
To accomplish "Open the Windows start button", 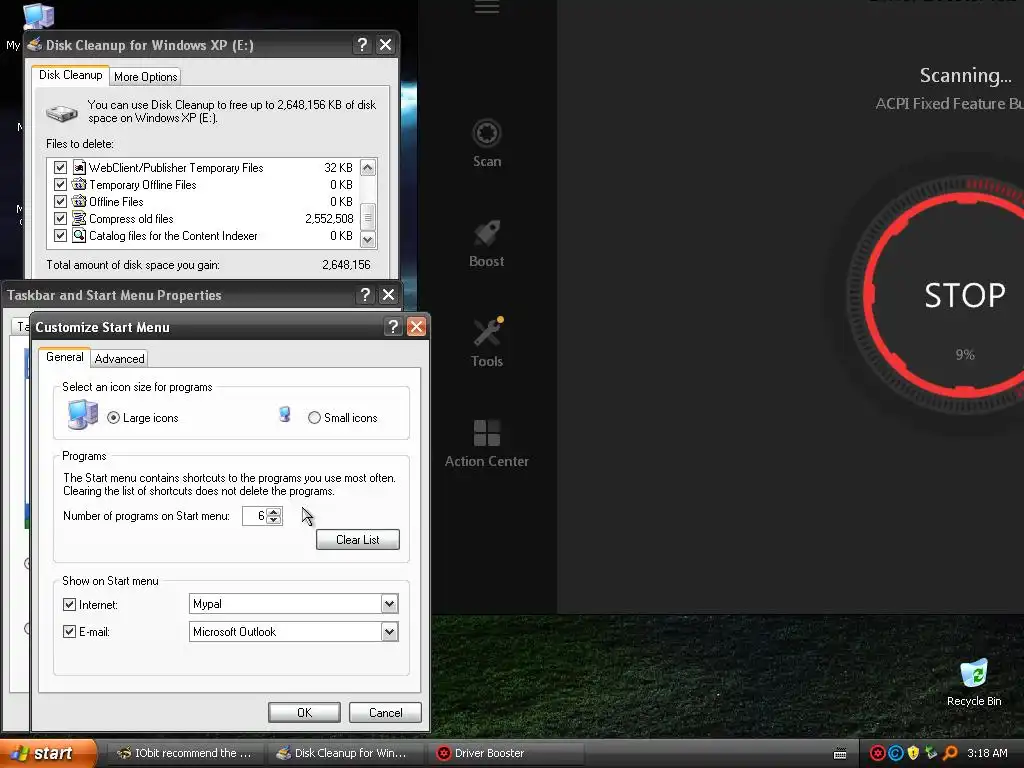I will click(48, 753).
